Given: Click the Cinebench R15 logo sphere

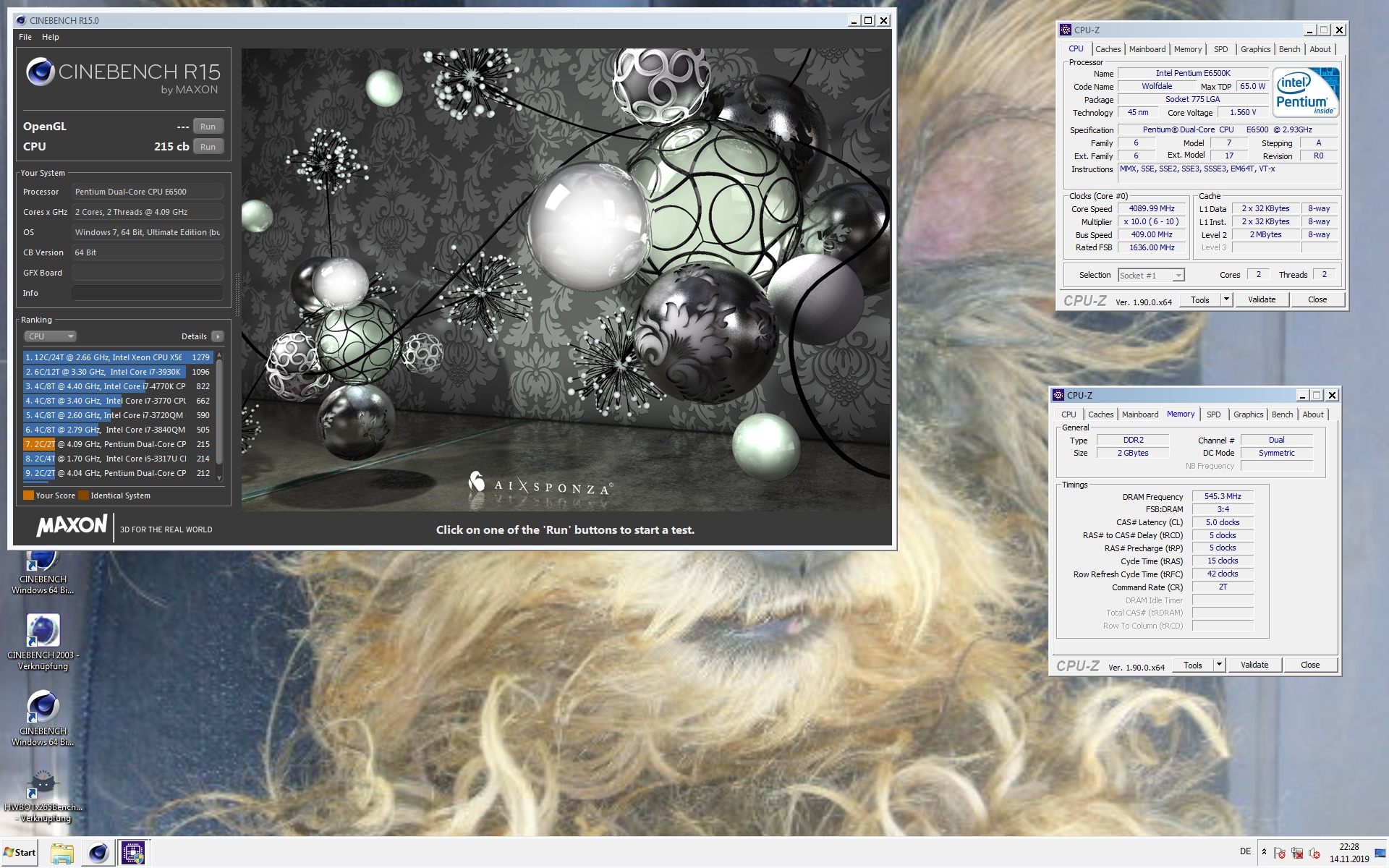Looking at the screenshot, I should 41,72.
